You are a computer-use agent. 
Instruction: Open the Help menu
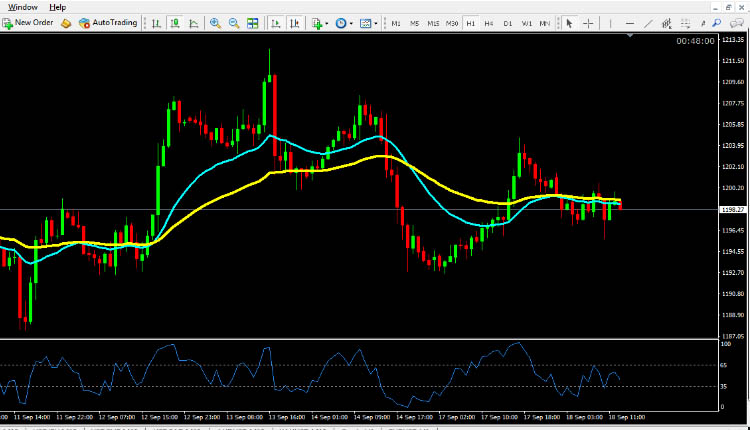point(57,7)
